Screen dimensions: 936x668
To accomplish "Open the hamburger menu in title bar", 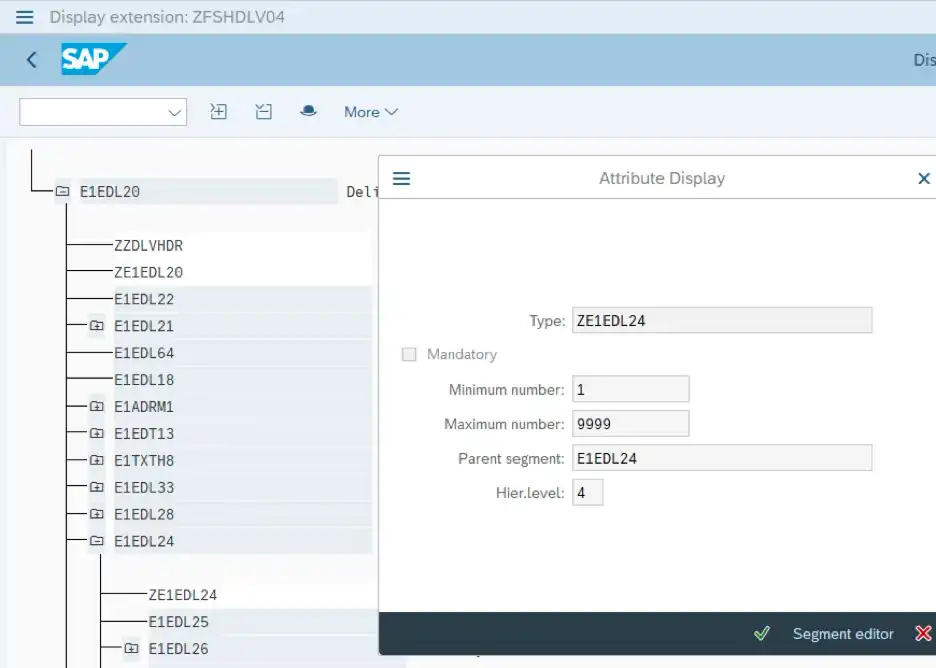I will pyautogui.click(x=25, y=17).
